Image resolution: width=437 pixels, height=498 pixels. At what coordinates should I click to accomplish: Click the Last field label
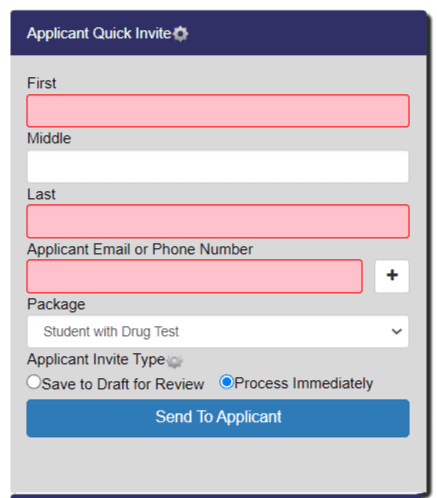click(41, 194)
